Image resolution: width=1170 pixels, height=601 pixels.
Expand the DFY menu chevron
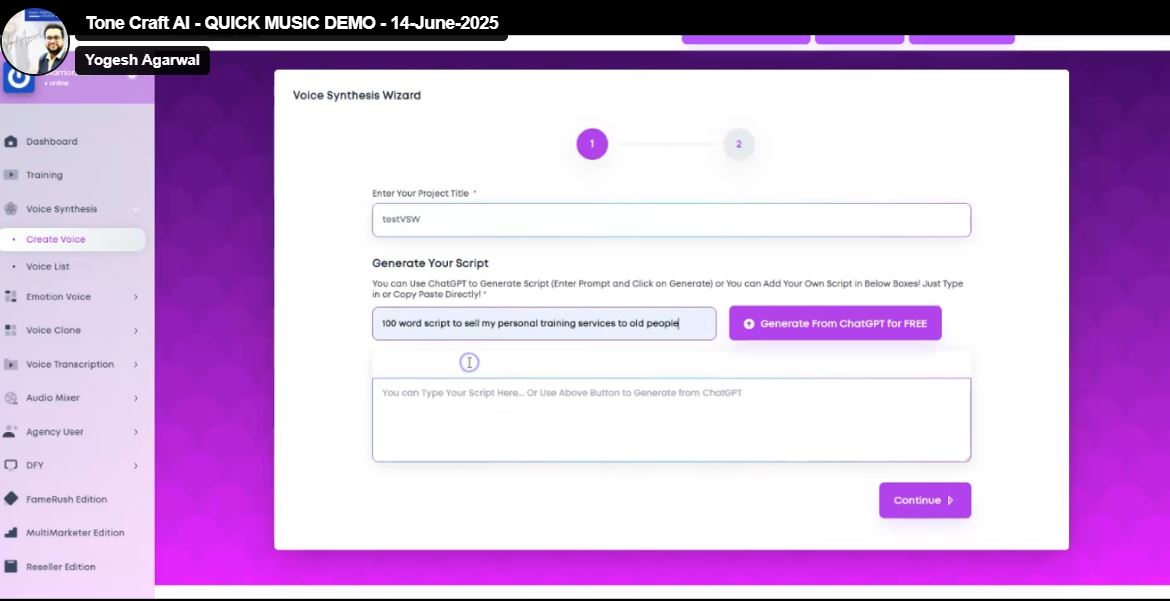click(x=135, y=465)
